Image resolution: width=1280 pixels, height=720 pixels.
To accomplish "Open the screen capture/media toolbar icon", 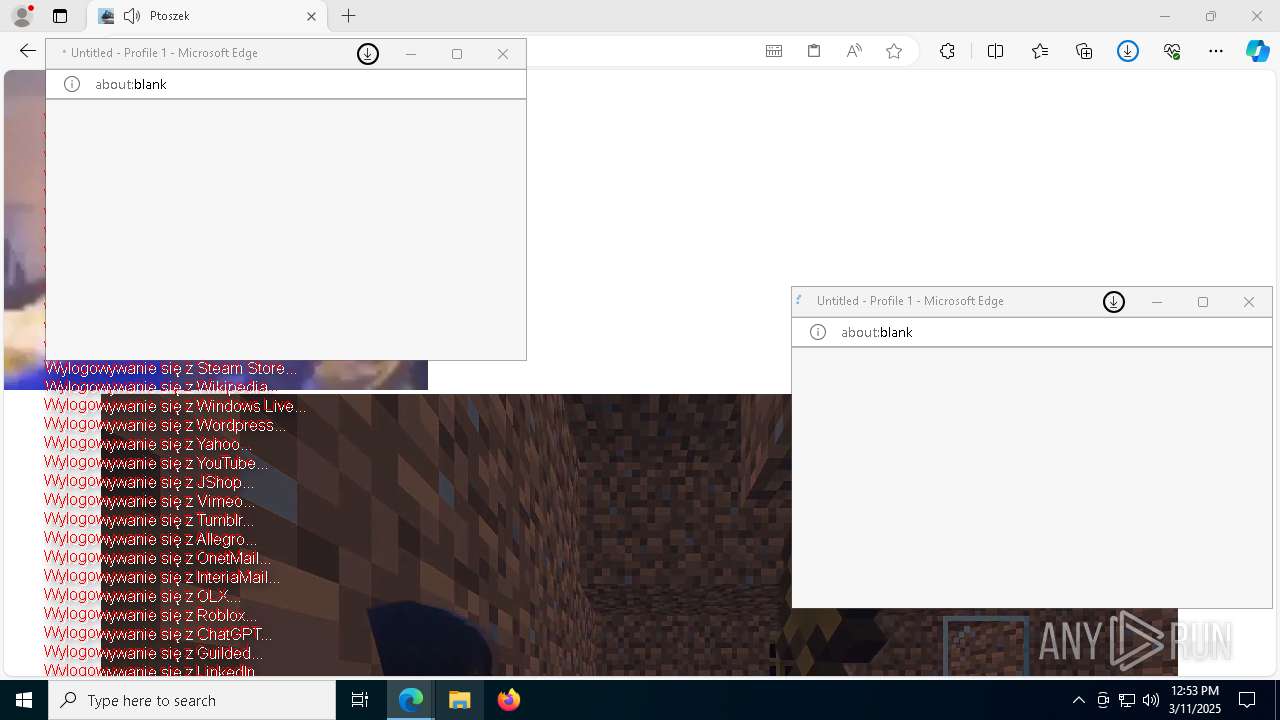I will pyautogui.click(x=774, y=51).
